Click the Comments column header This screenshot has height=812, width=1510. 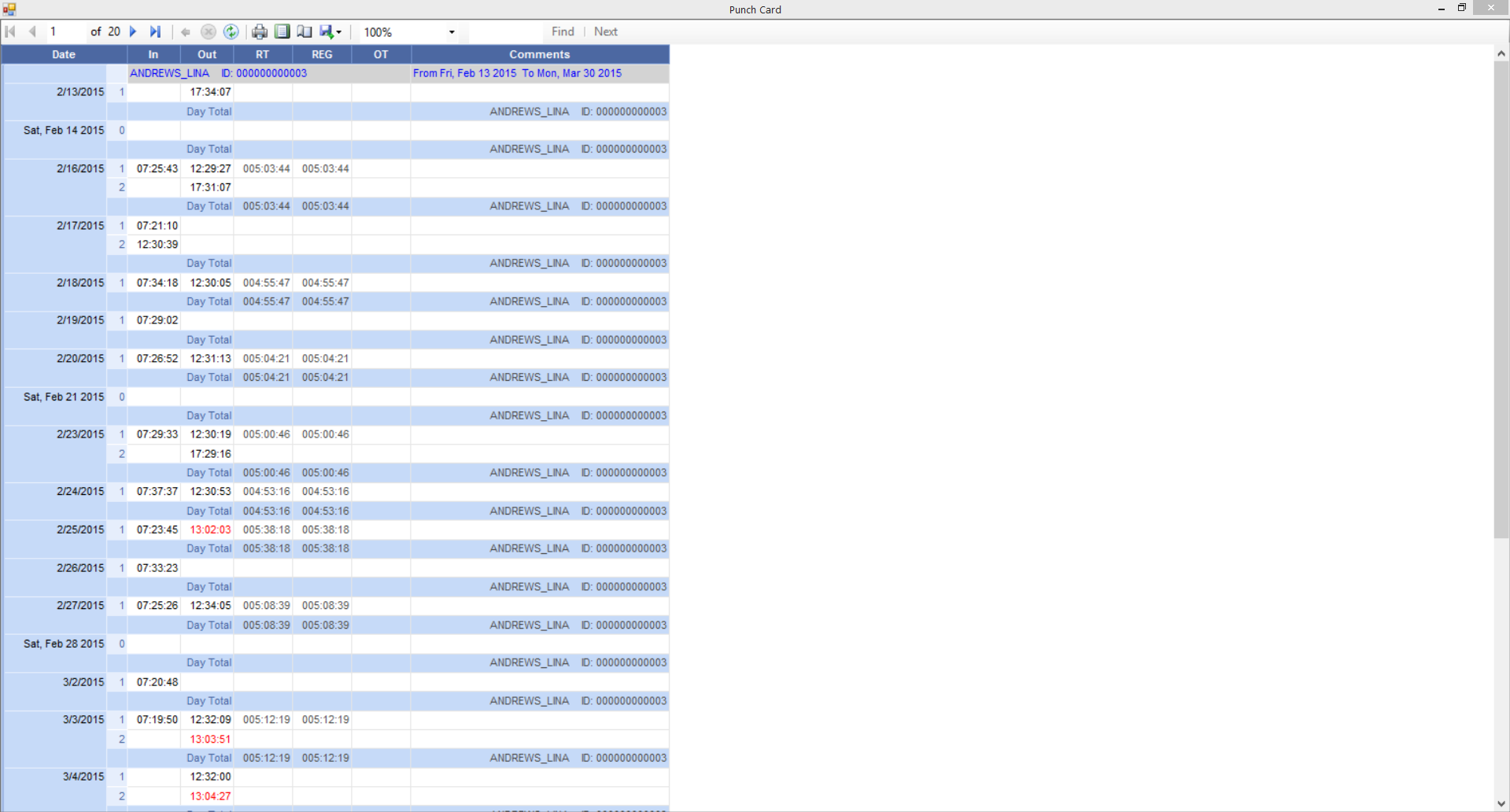pos(539,54)
